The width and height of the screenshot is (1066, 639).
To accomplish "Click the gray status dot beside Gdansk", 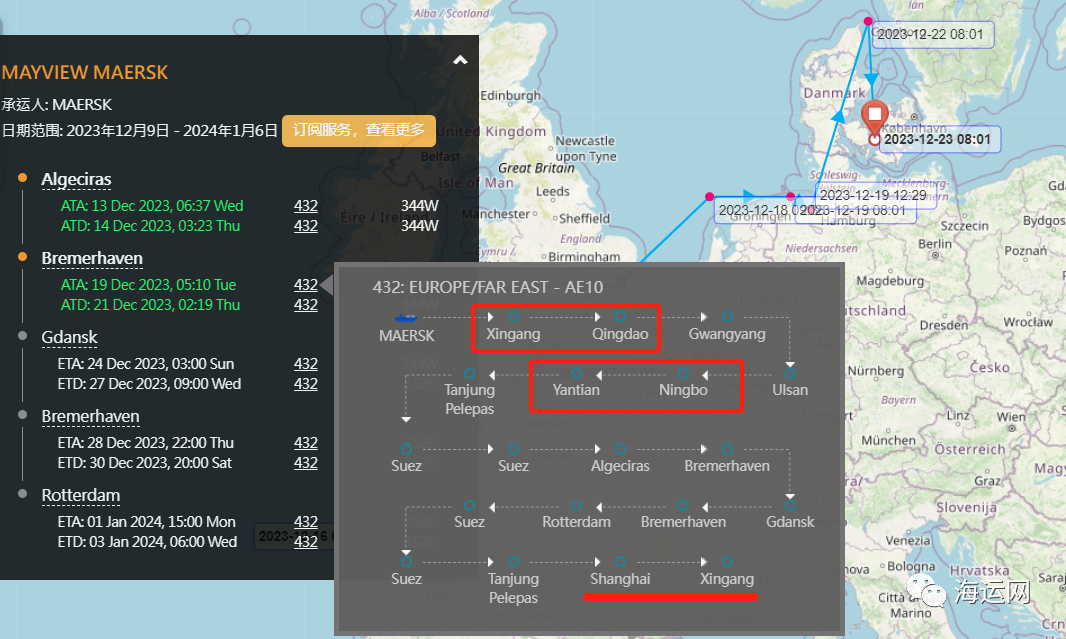I will (x=22, y=336).
